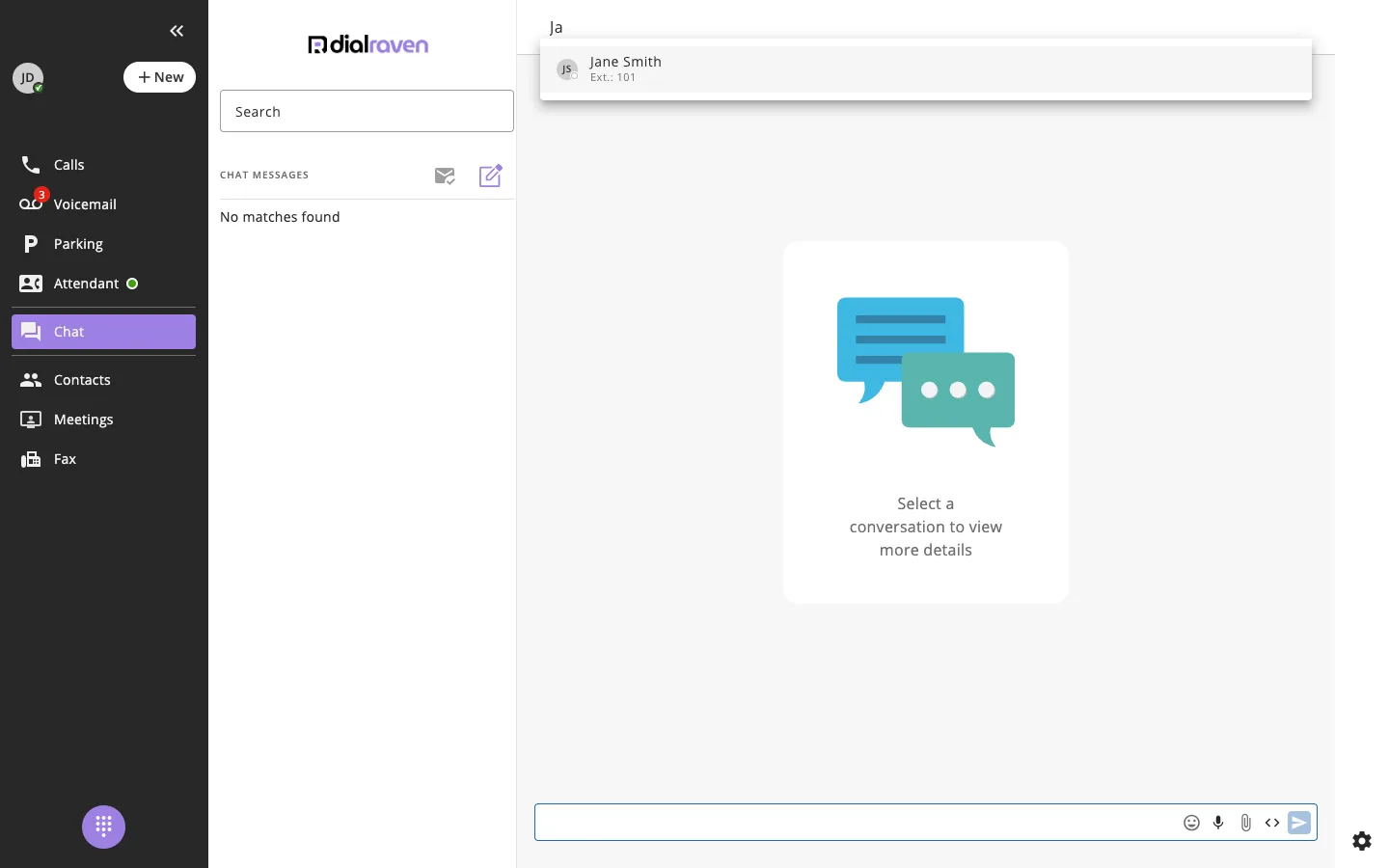
Task: Mark all chat messages as read
Action: click(x=445, y=176)
